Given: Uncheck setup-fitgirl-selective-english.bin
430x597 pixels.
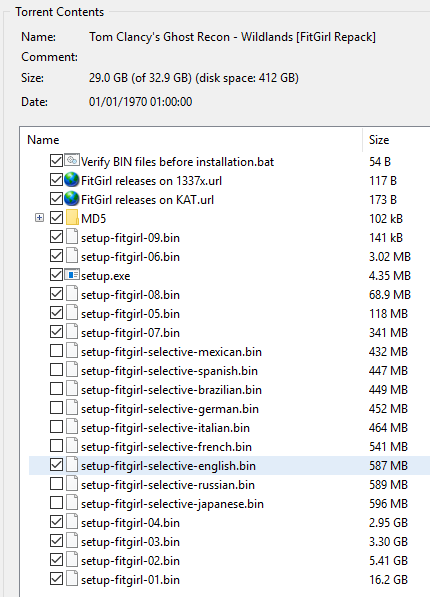Looking at the screenshot, I should point(56,465).
